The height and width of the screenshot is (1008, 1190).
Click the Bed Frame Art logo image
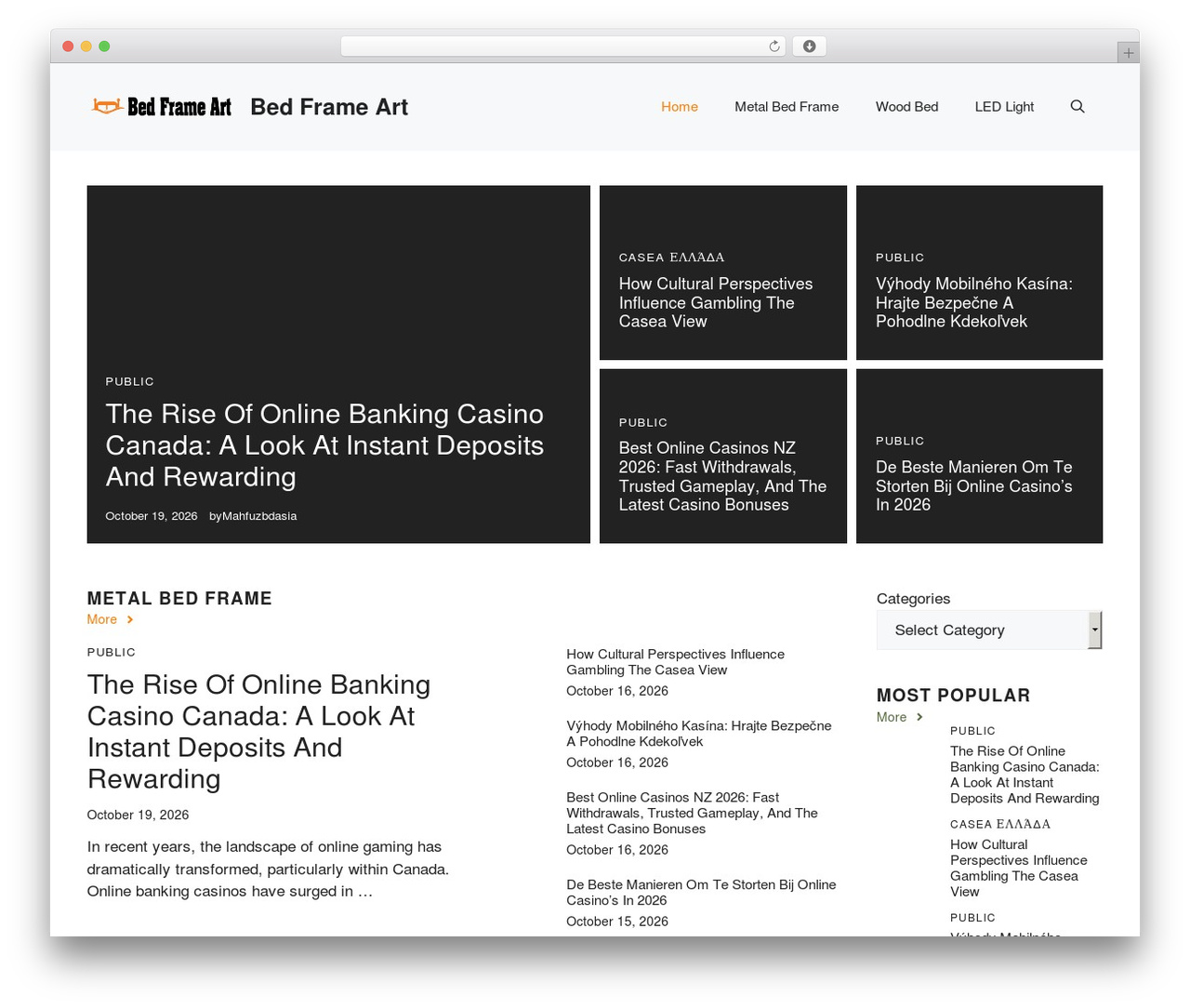click(x=162, y=107)
